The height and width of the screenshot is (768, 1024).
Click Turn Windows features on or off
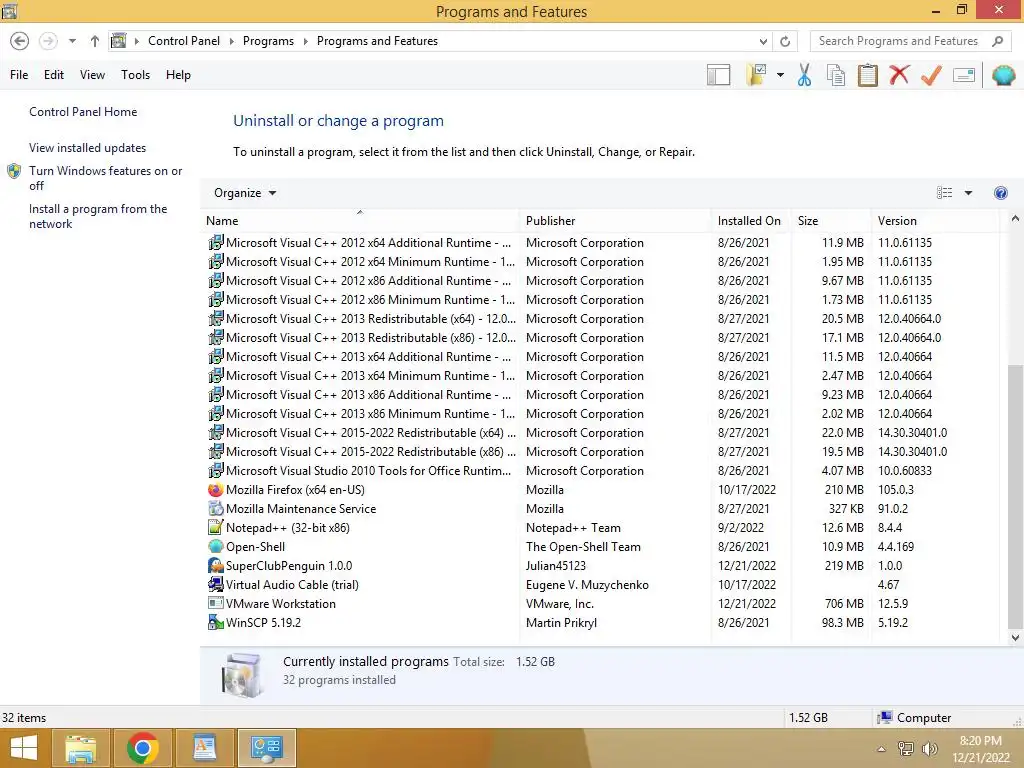(x=105, y=178)
